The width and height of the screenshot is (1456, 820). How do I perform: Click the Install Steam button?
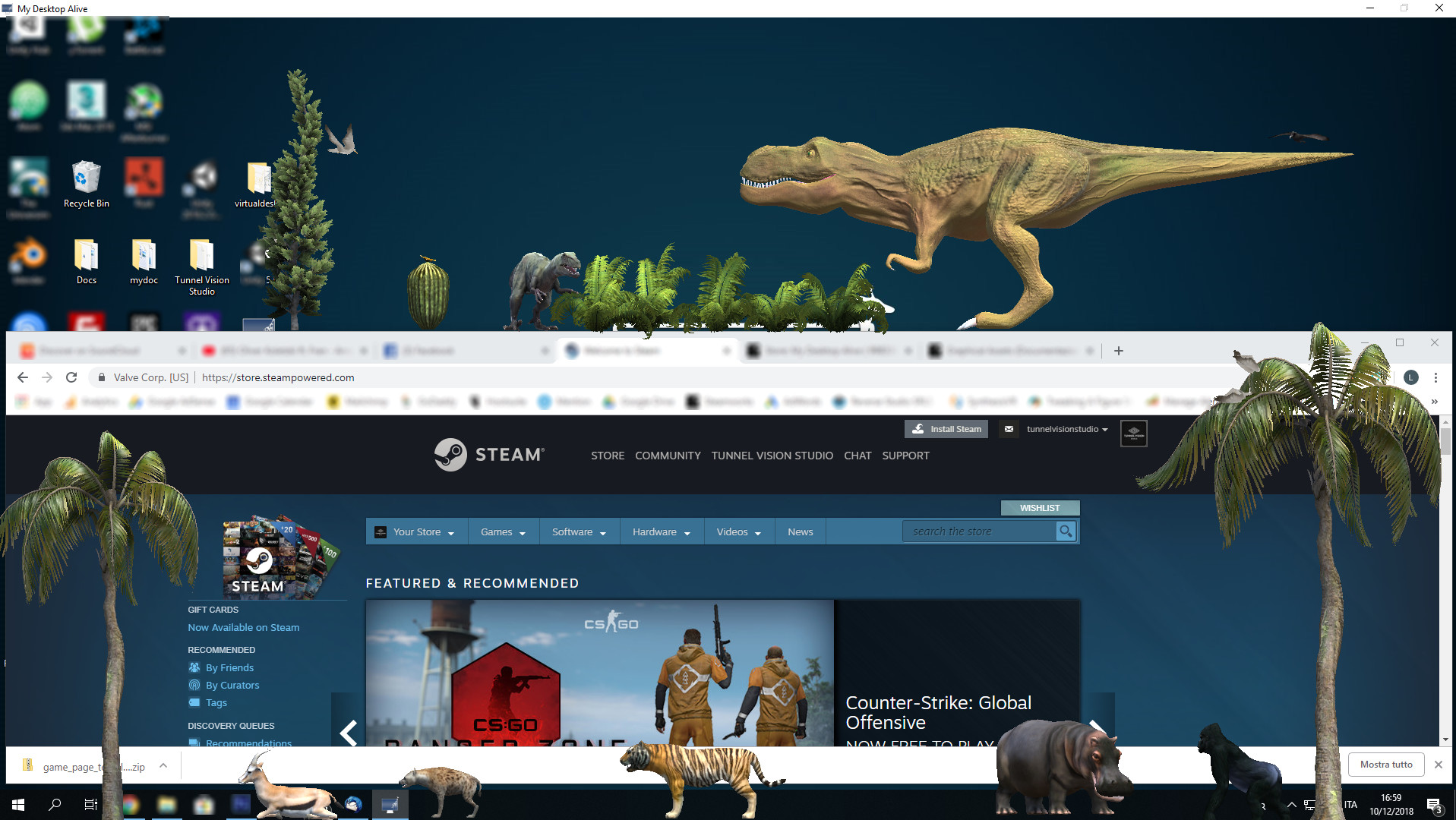tap(946, 429)
